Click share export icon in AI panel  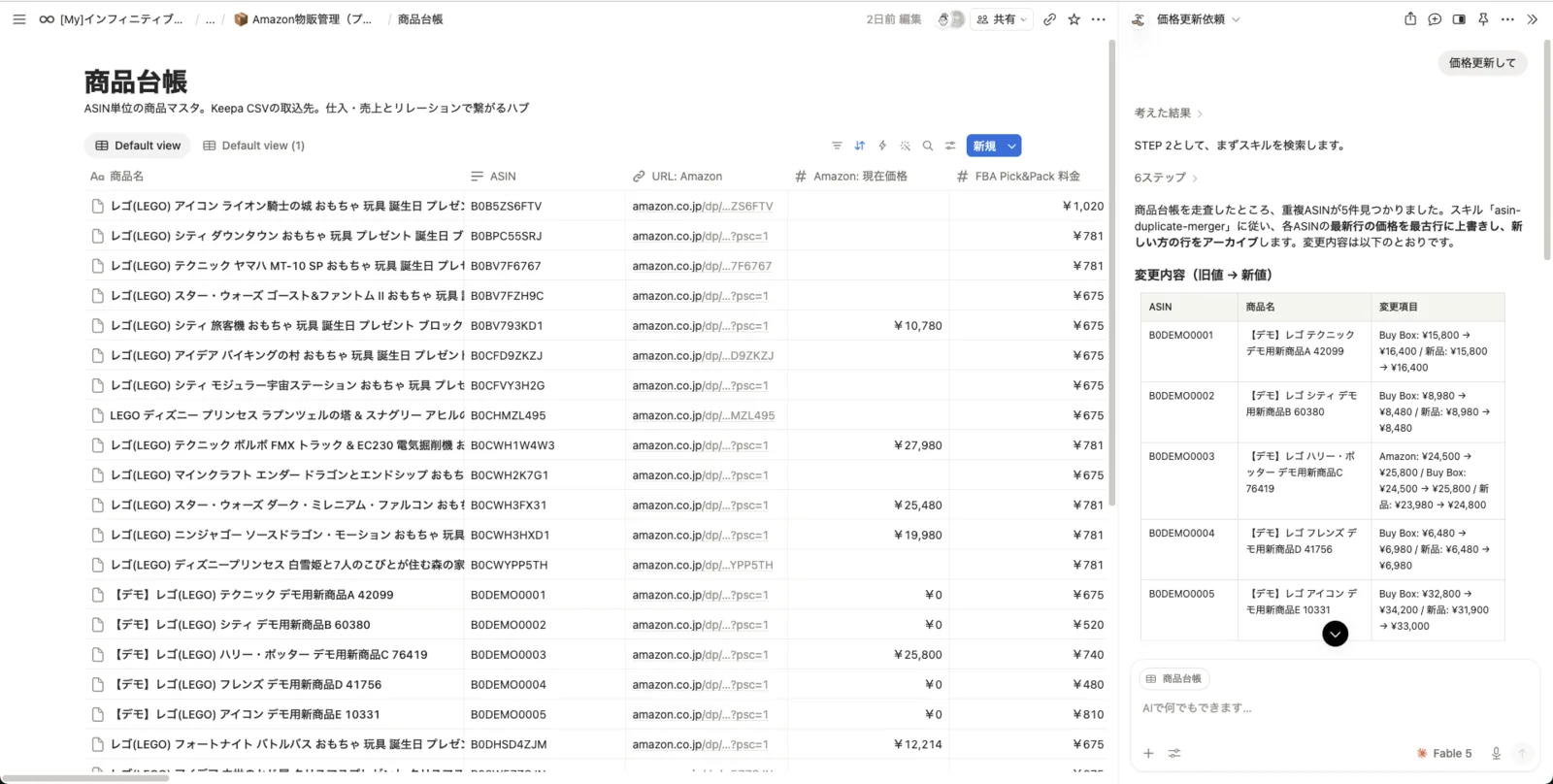(1410, 19)
